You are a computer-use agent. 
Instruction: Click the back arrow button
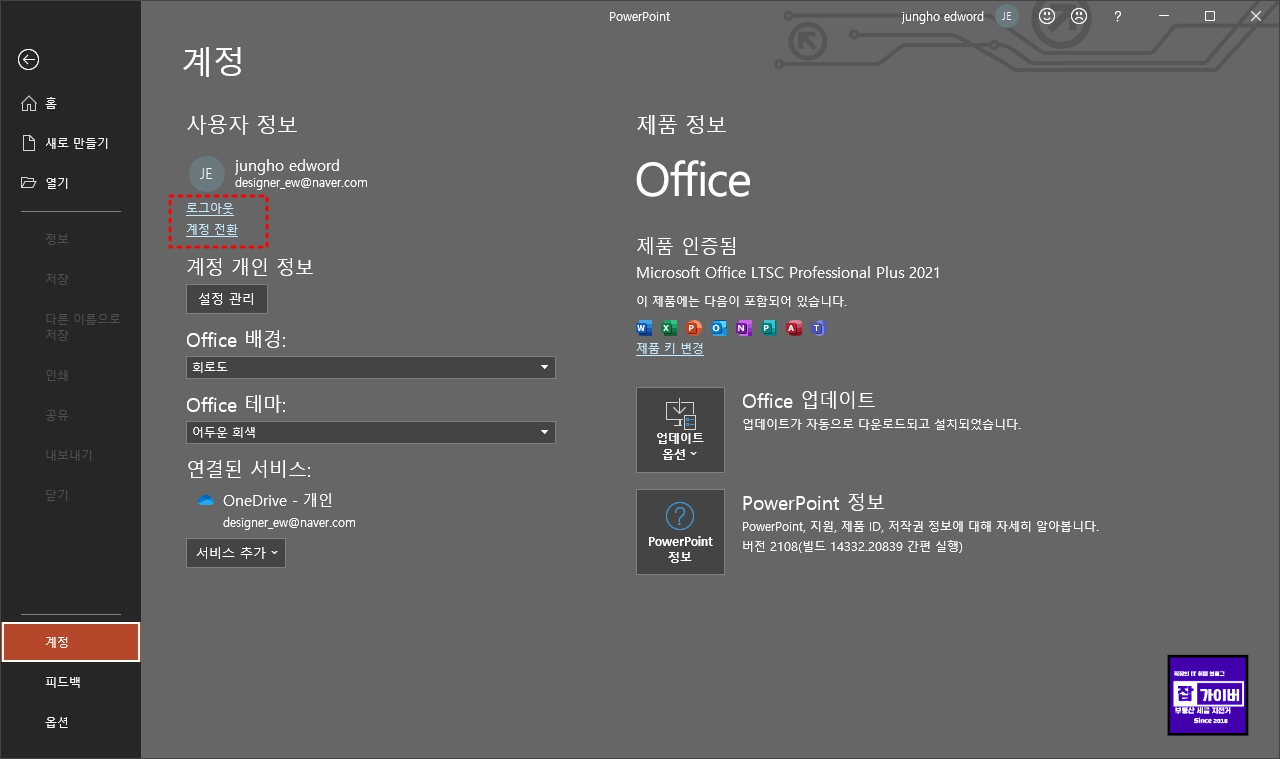28,60
